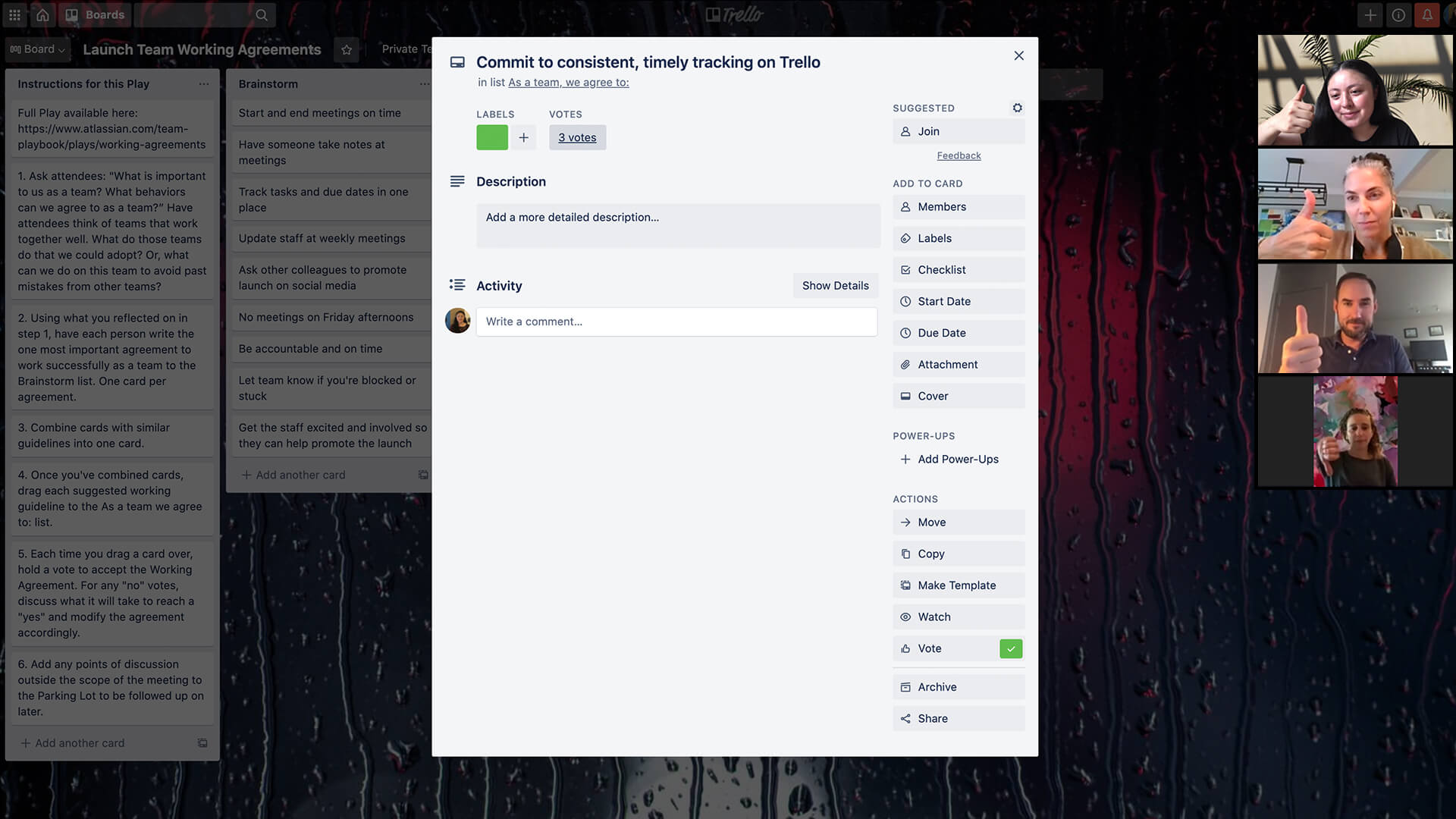Open the Trello notifications bell
Screen dimensions: 1456x819
point(1427,14)
